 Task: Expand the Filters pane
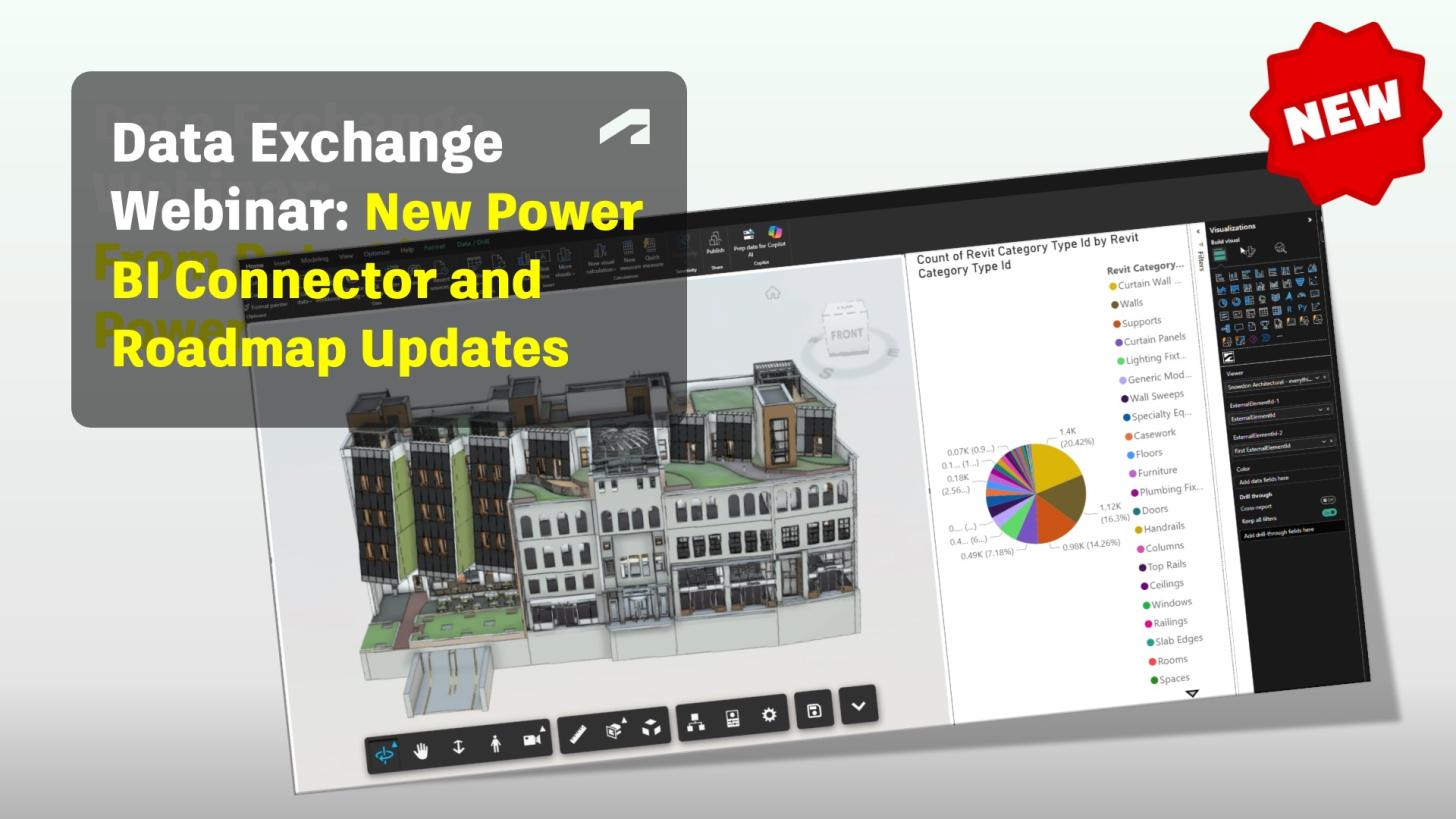[1200, 231]
